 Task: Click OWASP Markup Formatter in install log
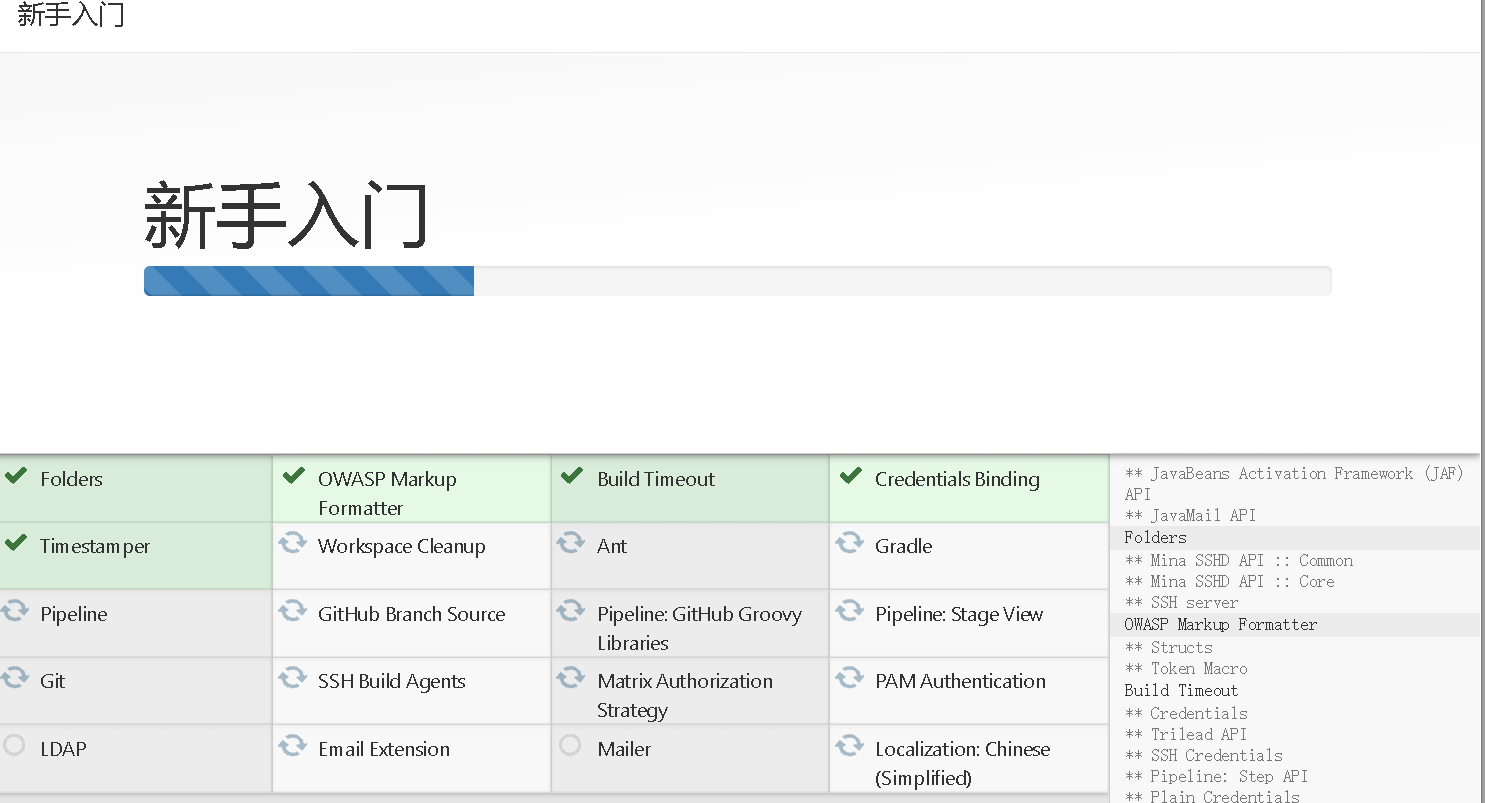(1221, 625)
